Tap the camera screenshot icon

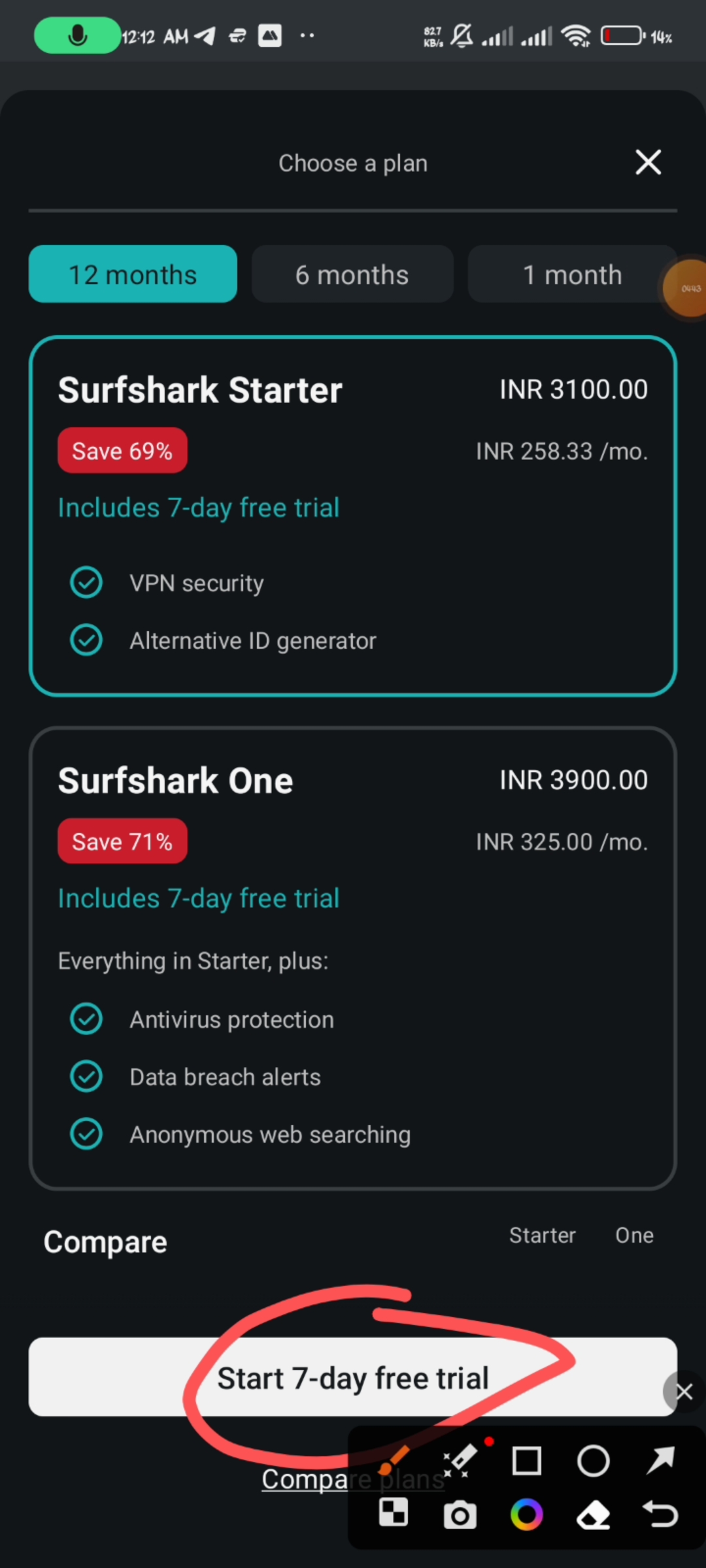click(x=460, y=1514)
